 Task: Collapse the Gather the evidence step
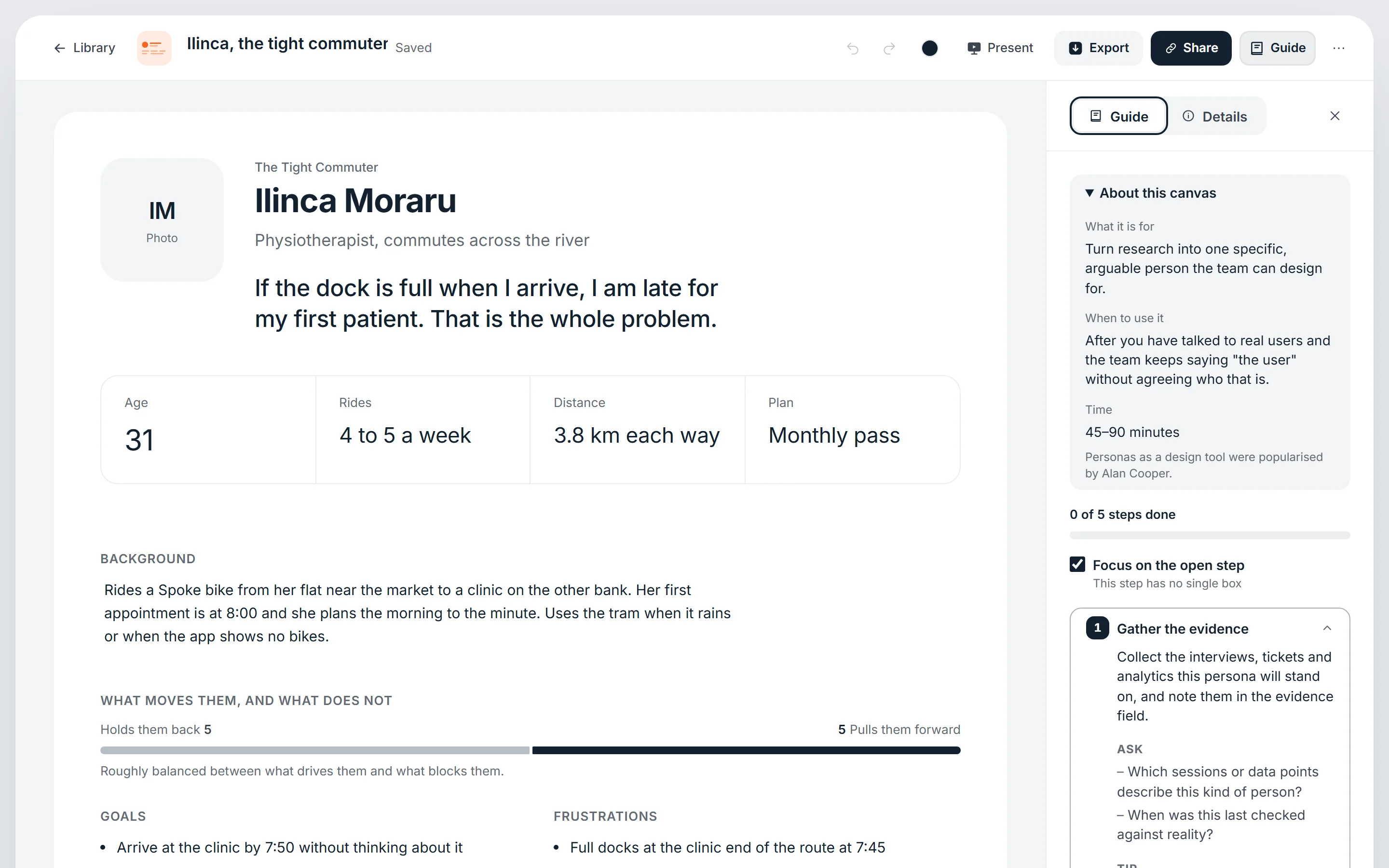click(x=1326, y=628)
